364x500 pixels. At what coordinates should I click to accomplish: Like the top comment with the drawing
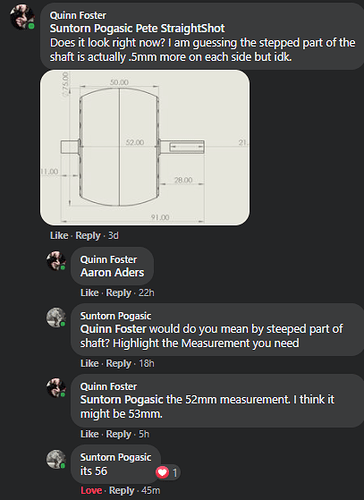click(x=59, y=236)
